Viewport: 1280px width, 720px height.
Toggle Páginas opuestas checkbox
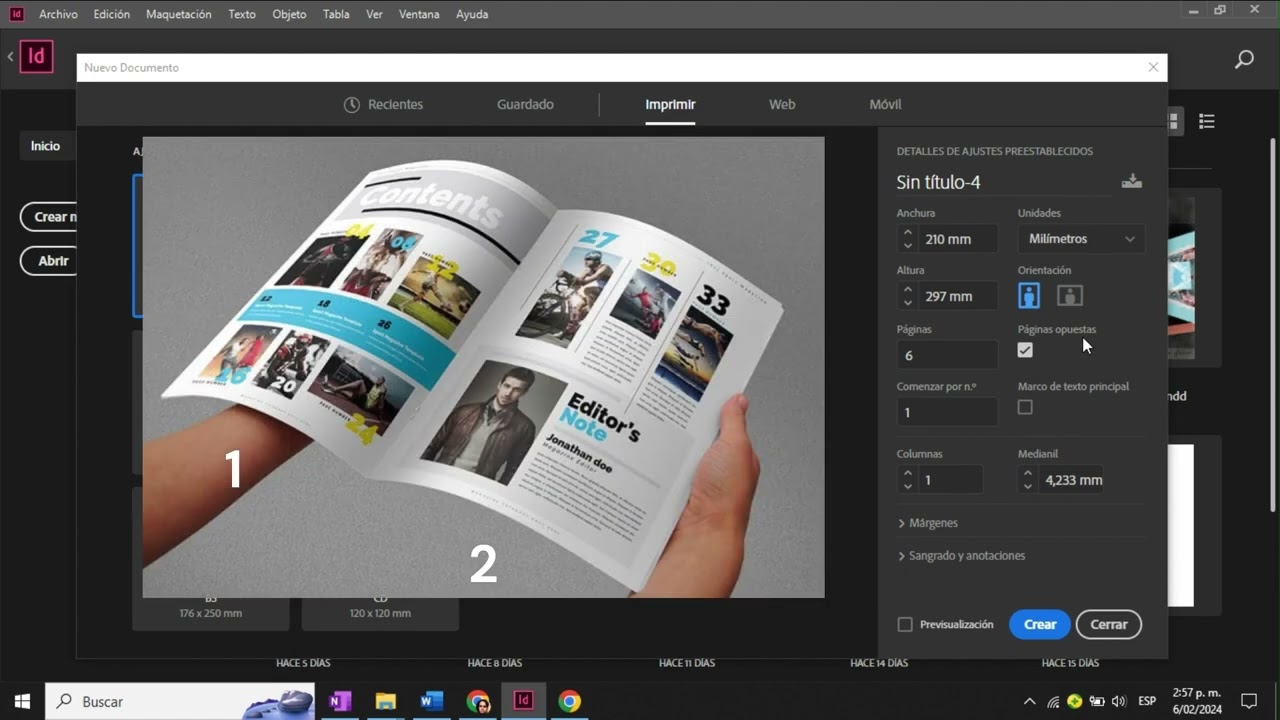click(1025, 350)
